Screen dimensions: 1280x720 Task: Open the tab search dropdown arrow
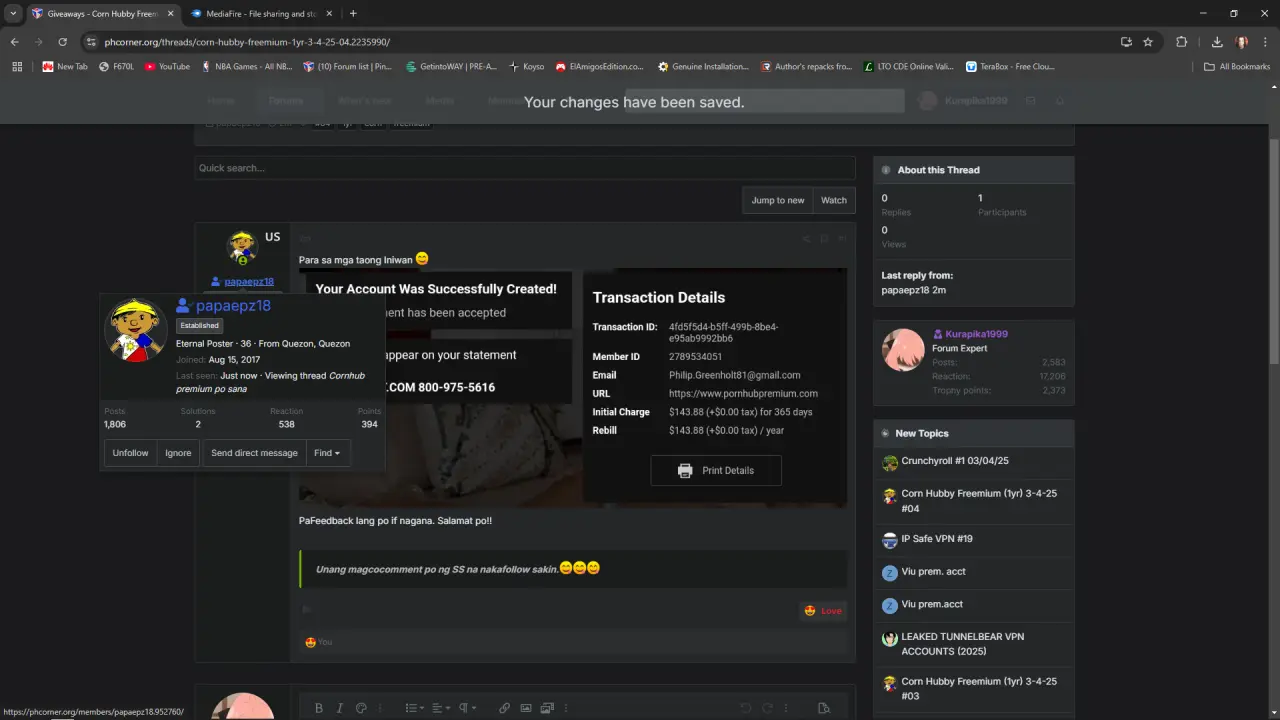13,14
